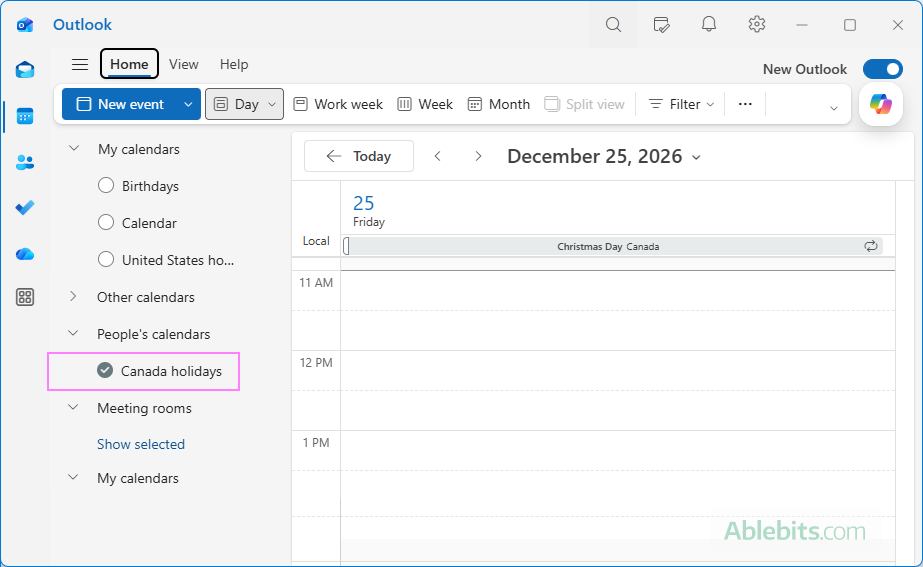Open the Mail app in sidebar
923x567 pixels.
pos(25,70)
